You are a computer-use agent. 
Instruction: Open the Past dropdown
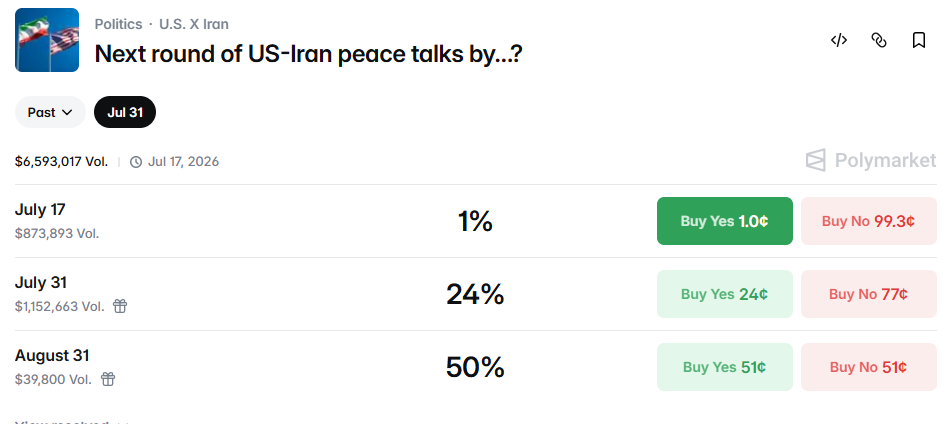click(x=50, y=112)
